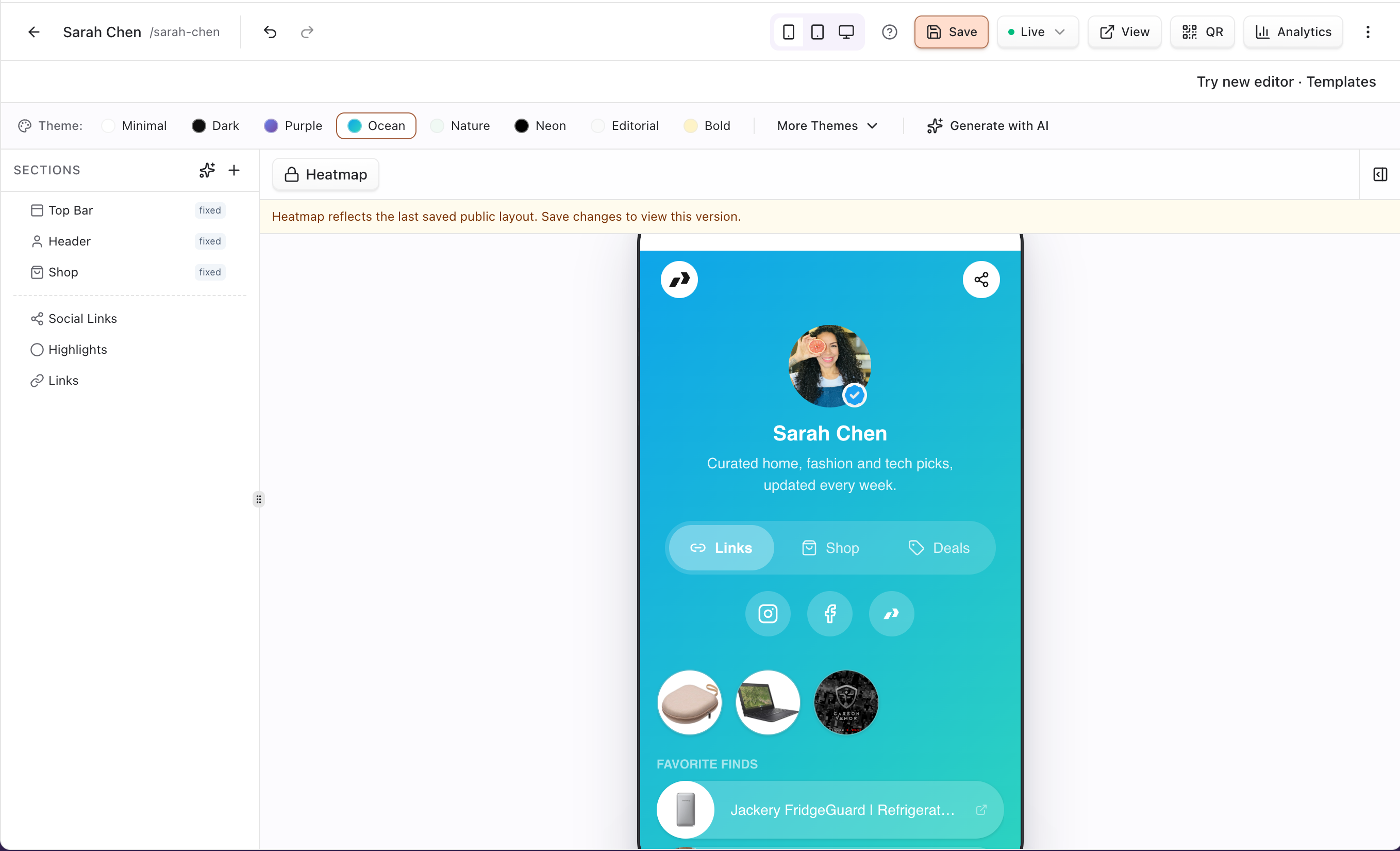Switch to the Shop tab in preview
Screen dimensions: 1400x851
pos(830,547)
